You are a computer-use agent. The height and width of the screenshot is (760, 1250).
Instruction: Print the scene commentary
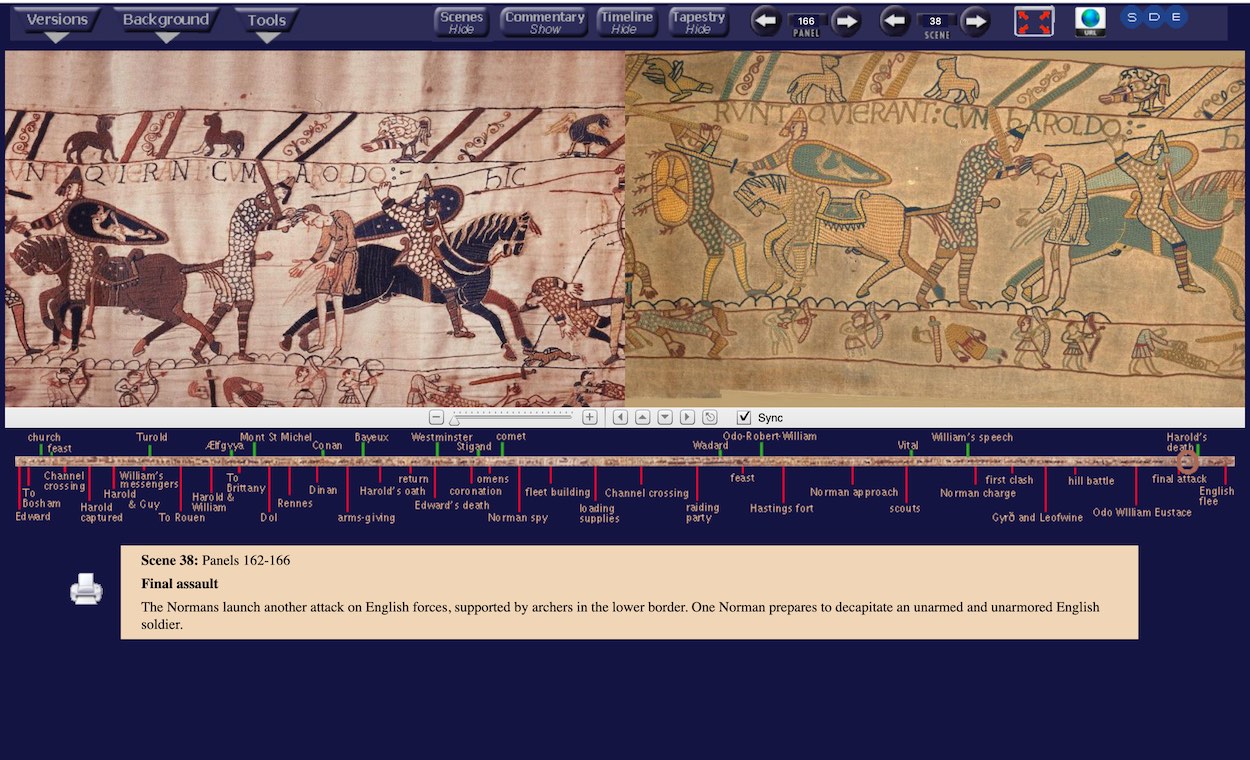click(86, 589)
